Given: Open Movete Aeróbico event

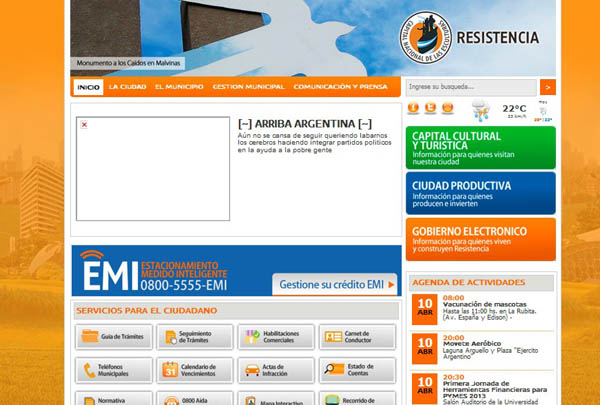Looking at the screenshot, I should (472, 344).
